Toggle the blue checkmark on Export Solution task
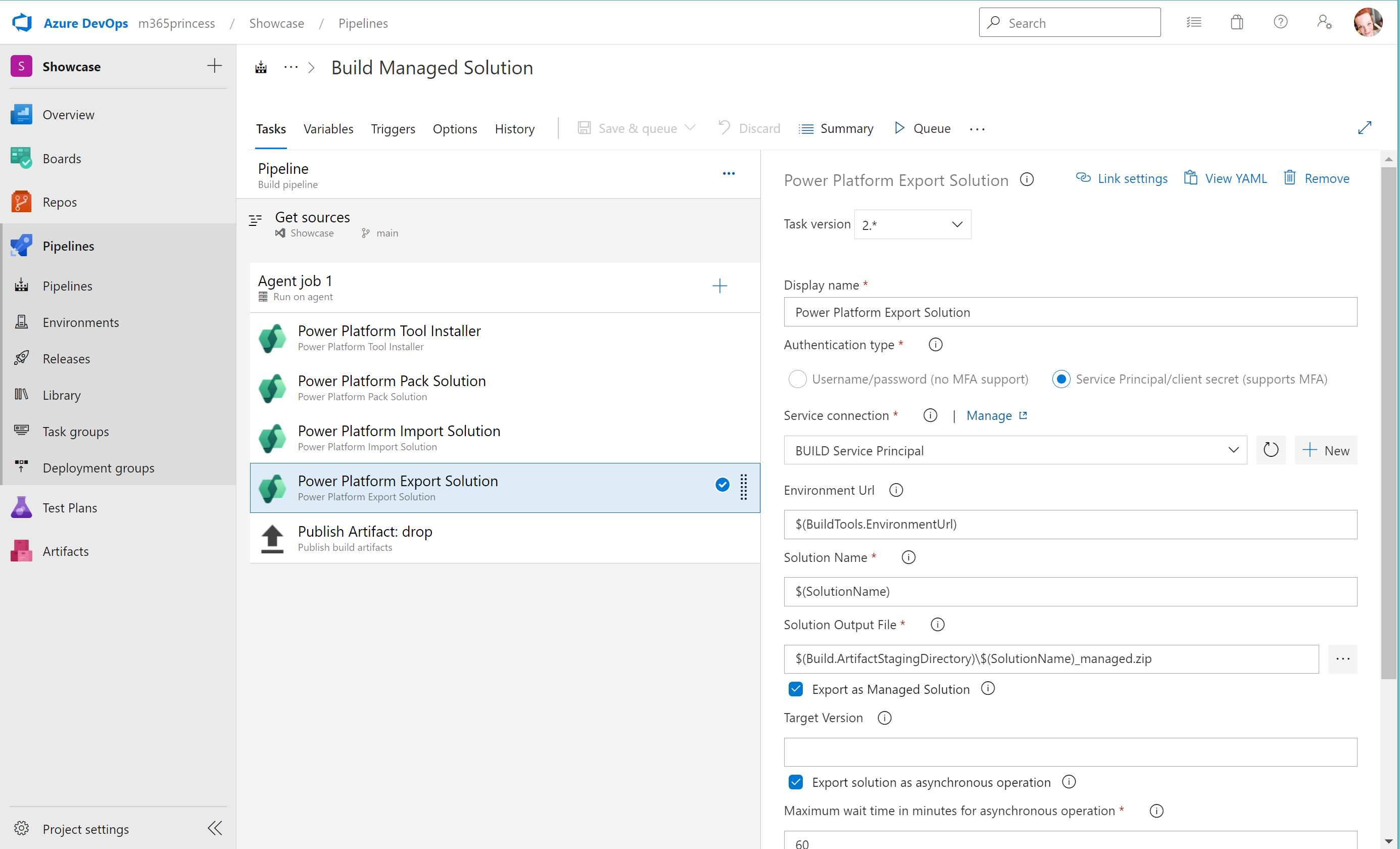This screenshot has height=849, width=1400. pyautogui.click(x=722, y=484)
